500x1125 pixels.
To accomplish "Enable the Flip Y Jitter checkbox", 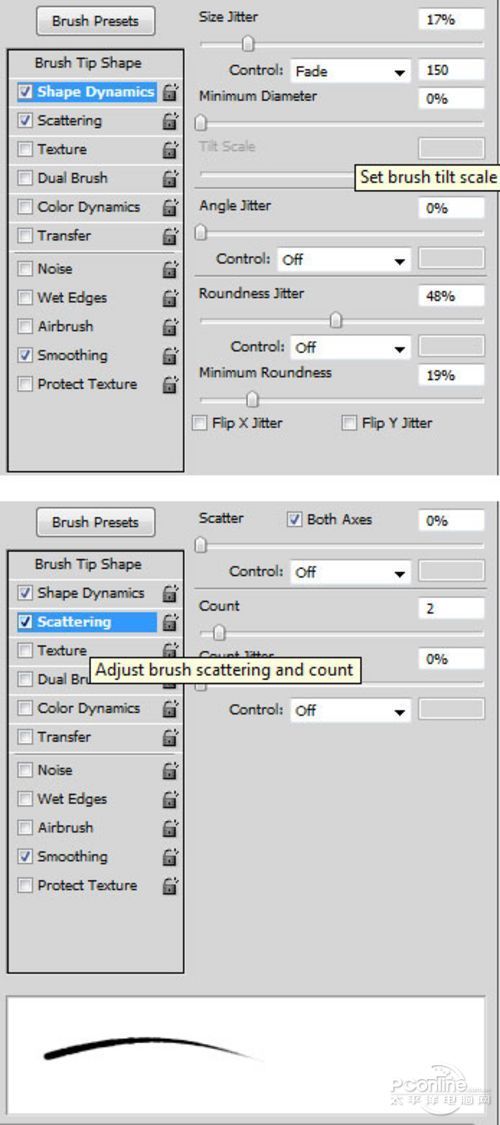I will pyautogui.click(x=349, y=423).
